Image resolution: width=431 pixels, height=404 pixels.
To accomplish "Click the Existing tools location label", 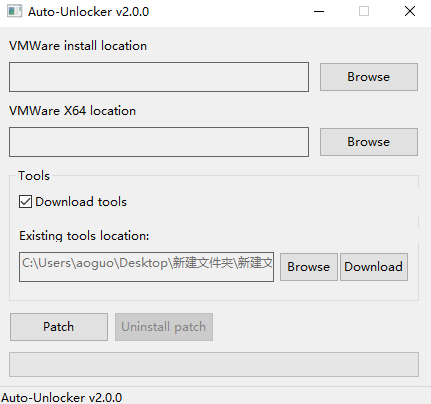I will pyautogui.click(x=84, y=236).
